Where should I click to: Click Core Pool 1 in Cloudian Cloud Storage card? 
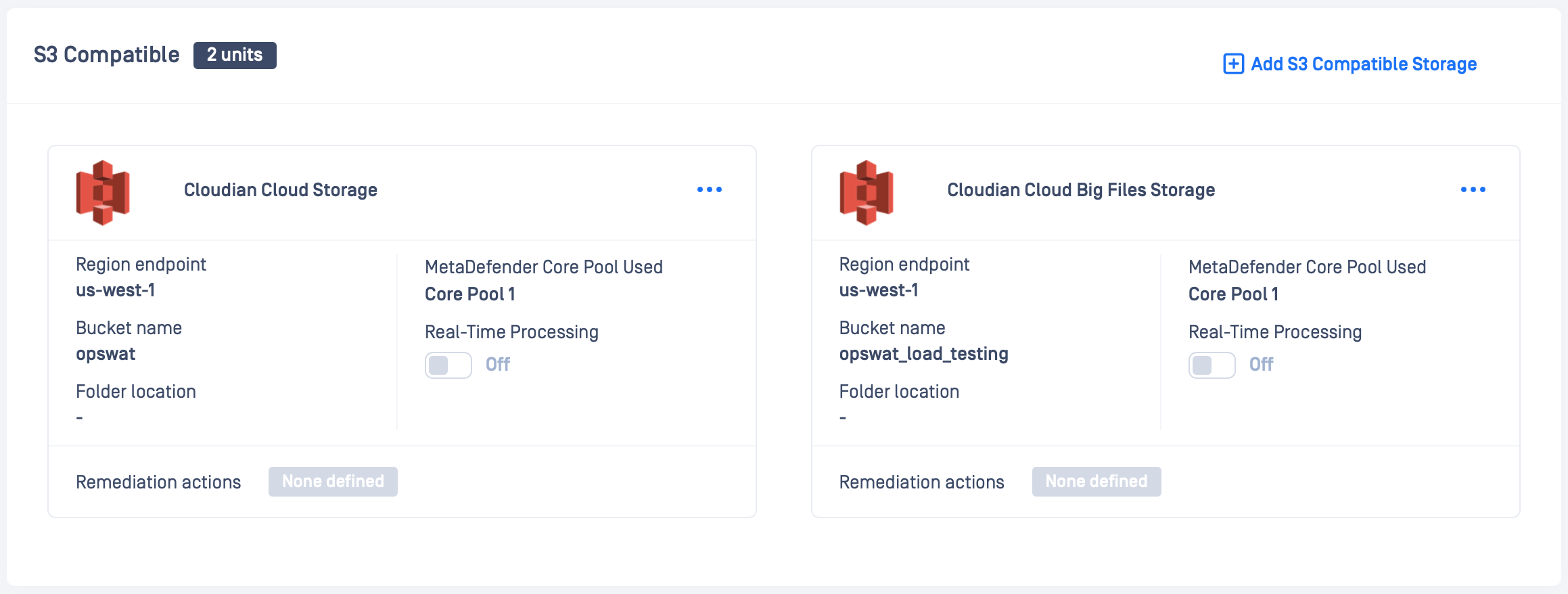pos(469,294)
